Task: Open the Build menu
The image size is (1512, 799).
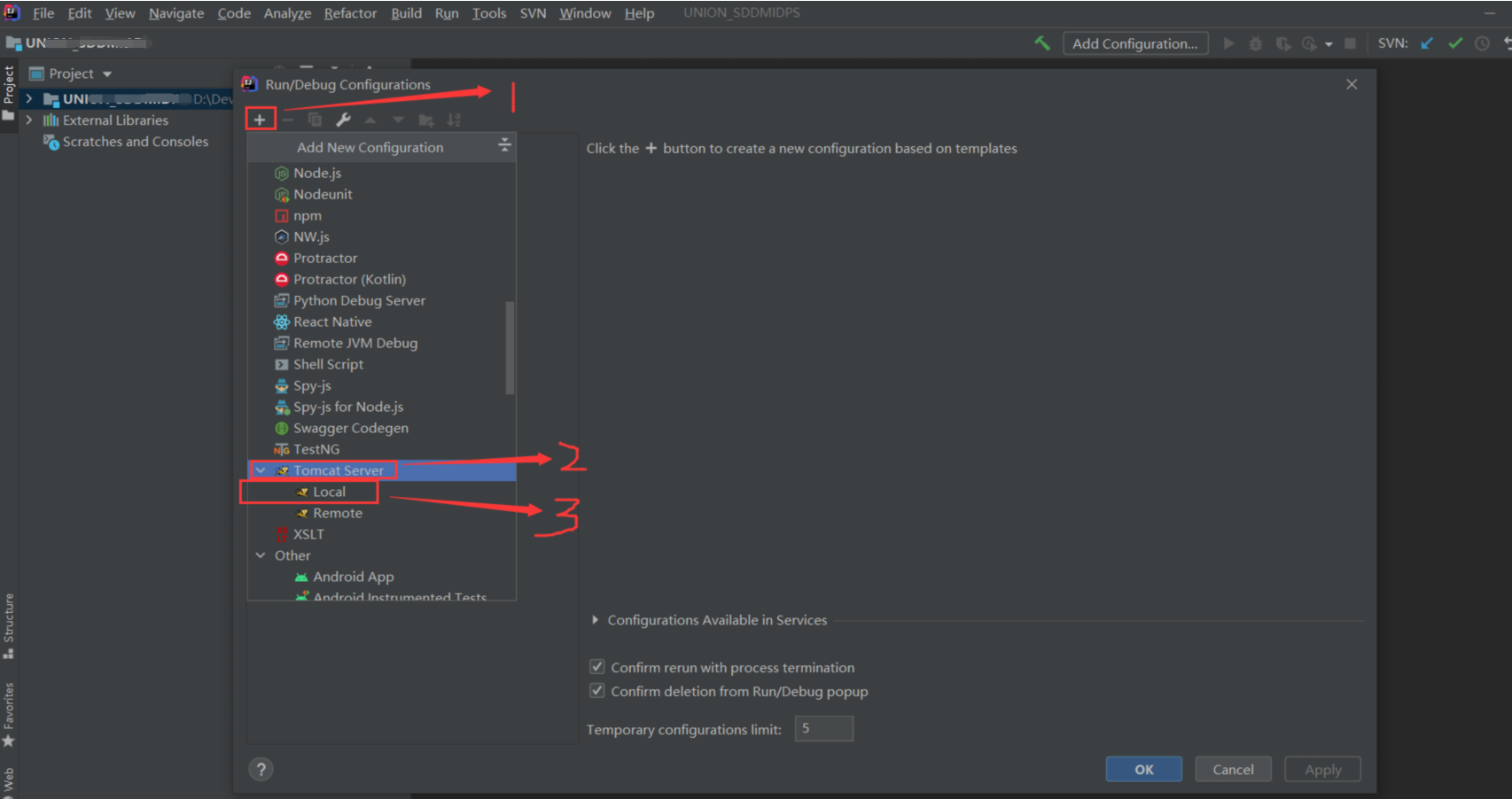Action: pos(407,13)
